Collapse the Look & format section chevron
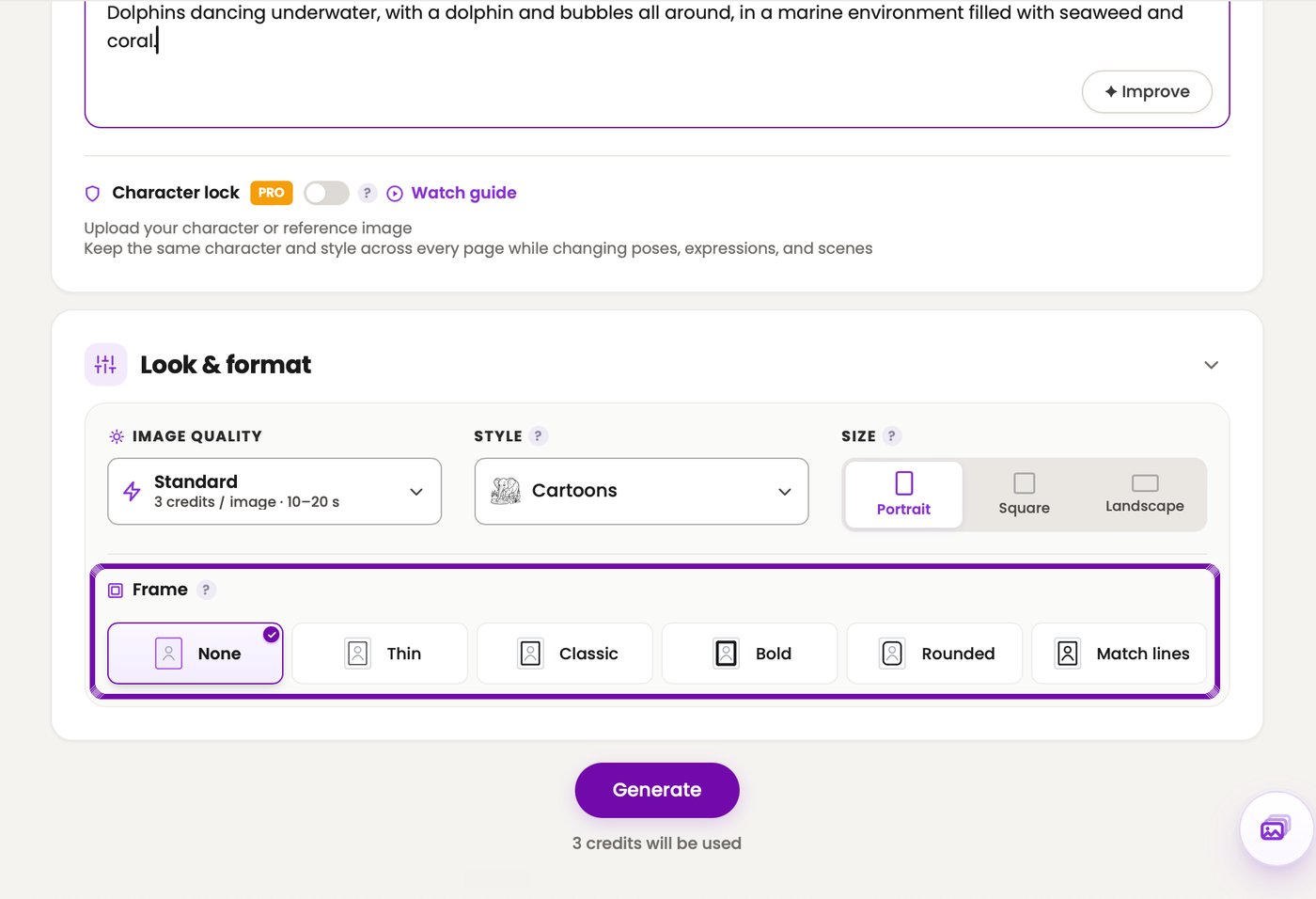Image resolution: width=1316 pixels, height=899 pixels. click(x=1211, y=365)
